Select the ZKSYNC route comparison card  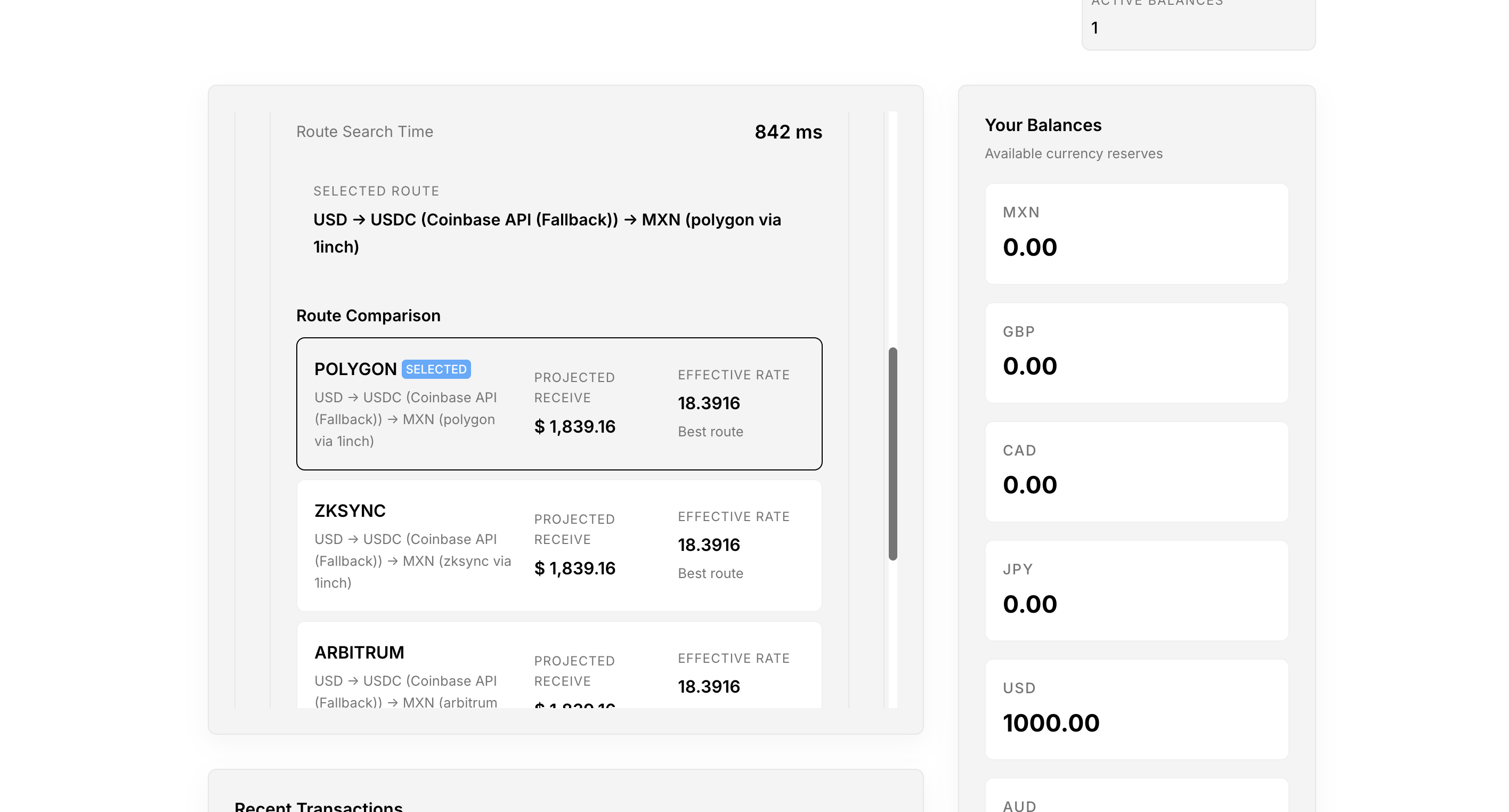(559, 545)
